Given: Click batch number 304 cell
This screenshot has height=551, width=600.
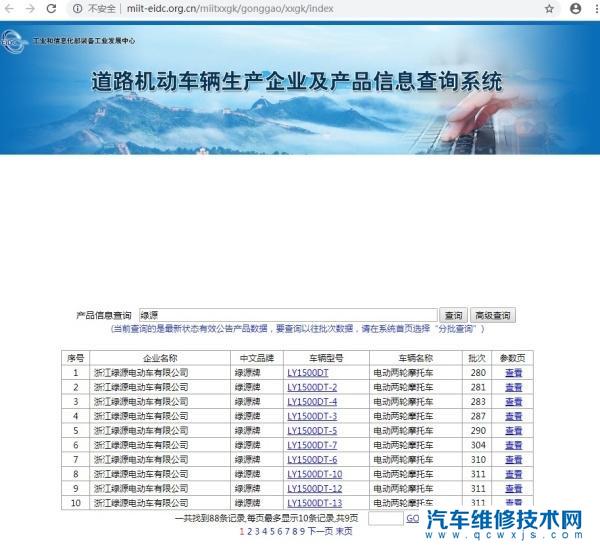Looking at the screenshot, I should pos(478,445).
